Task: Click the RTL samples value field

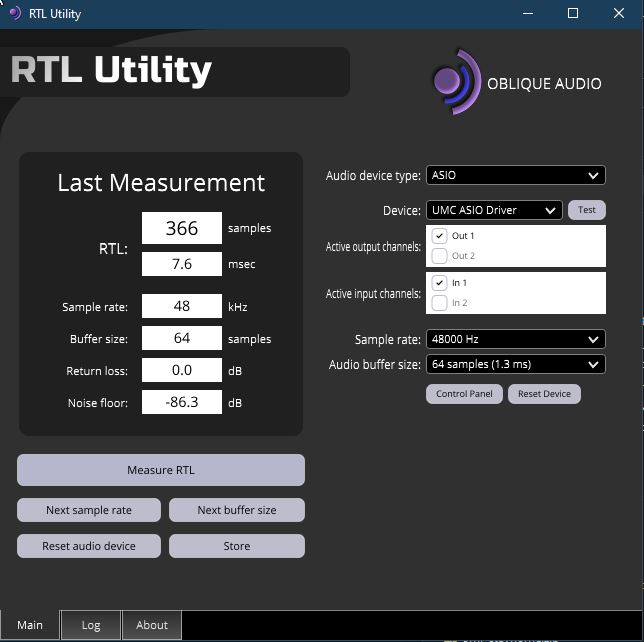Action: [182, 228]
